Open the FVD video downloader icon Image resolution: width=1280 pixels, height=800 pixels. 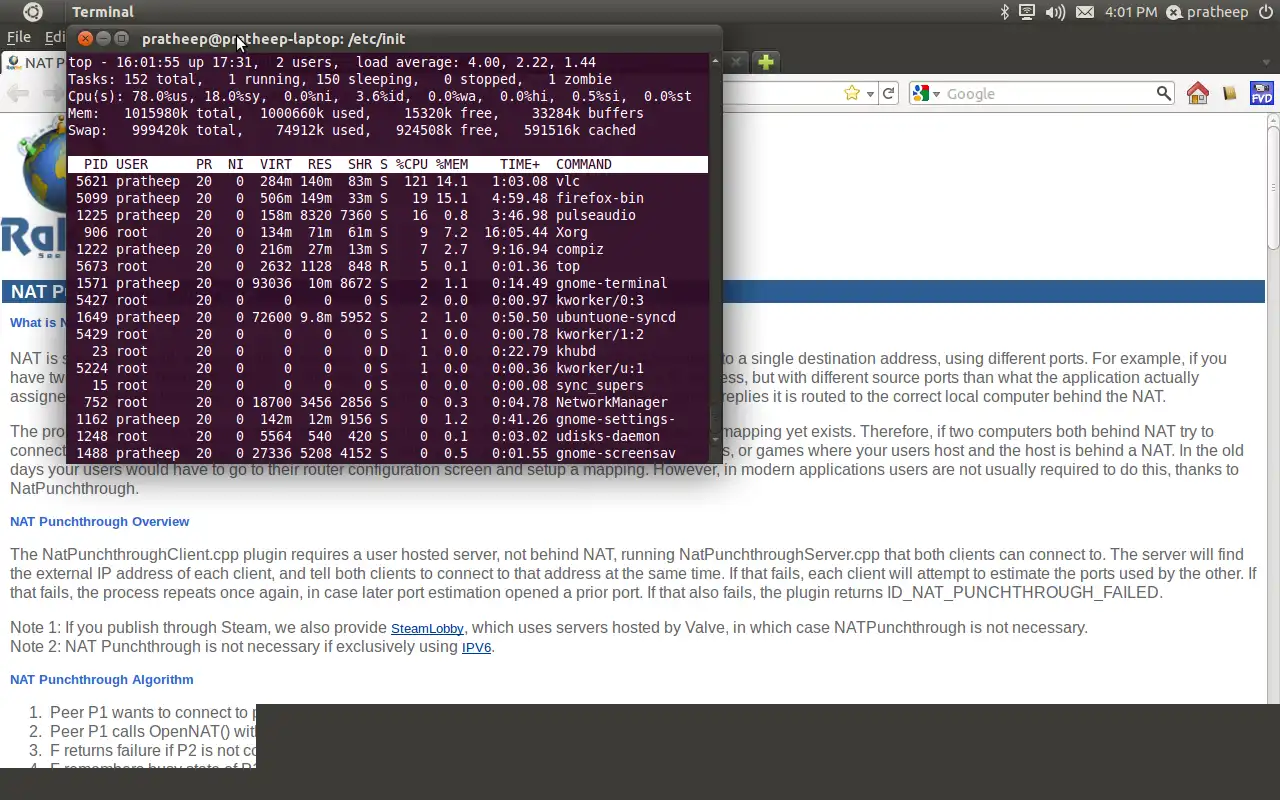(x=1261, y=93)
